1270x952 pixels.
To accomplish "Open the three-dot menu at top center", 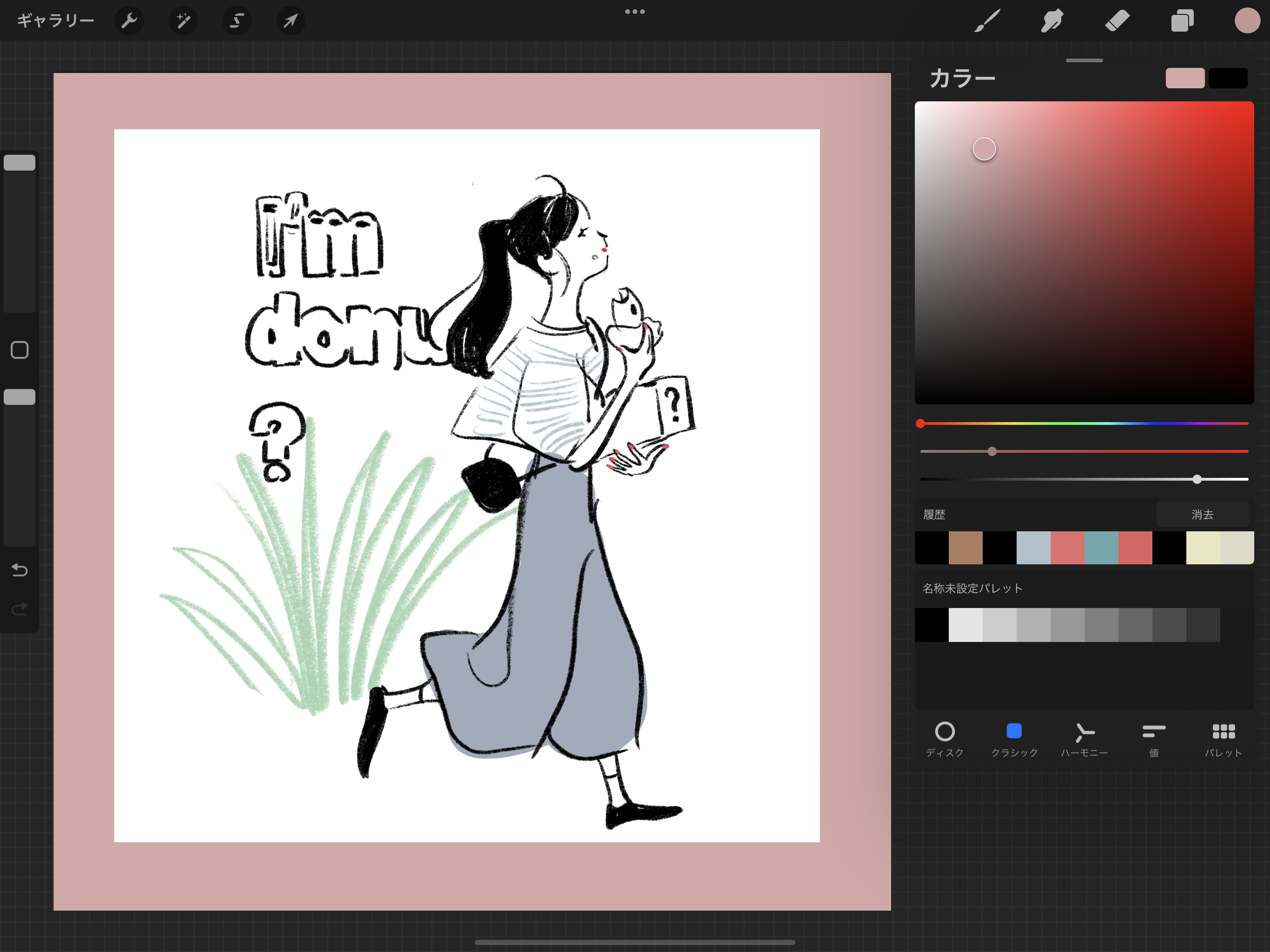I will pos(635,12).
